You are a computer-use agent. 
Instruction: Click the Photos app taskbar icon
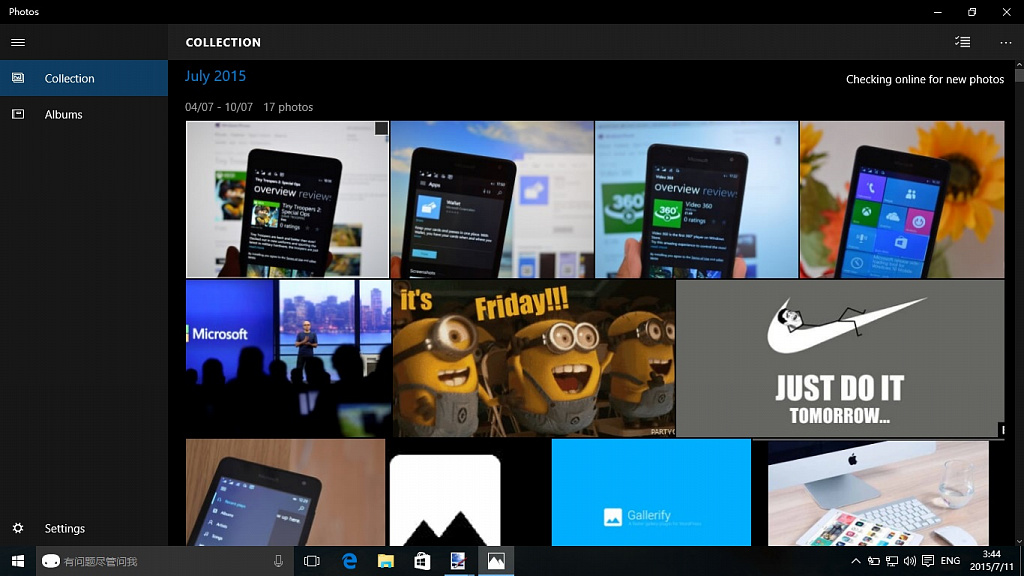496,561
